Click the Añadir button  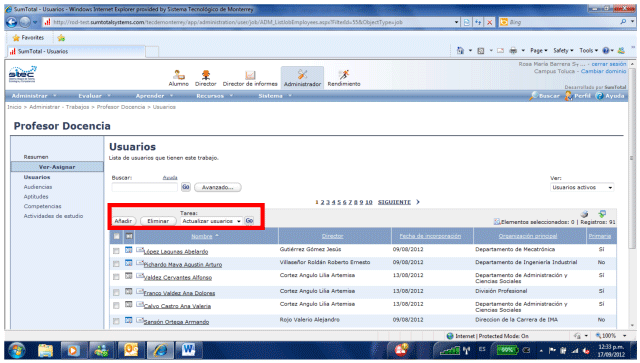coord(123,221)
